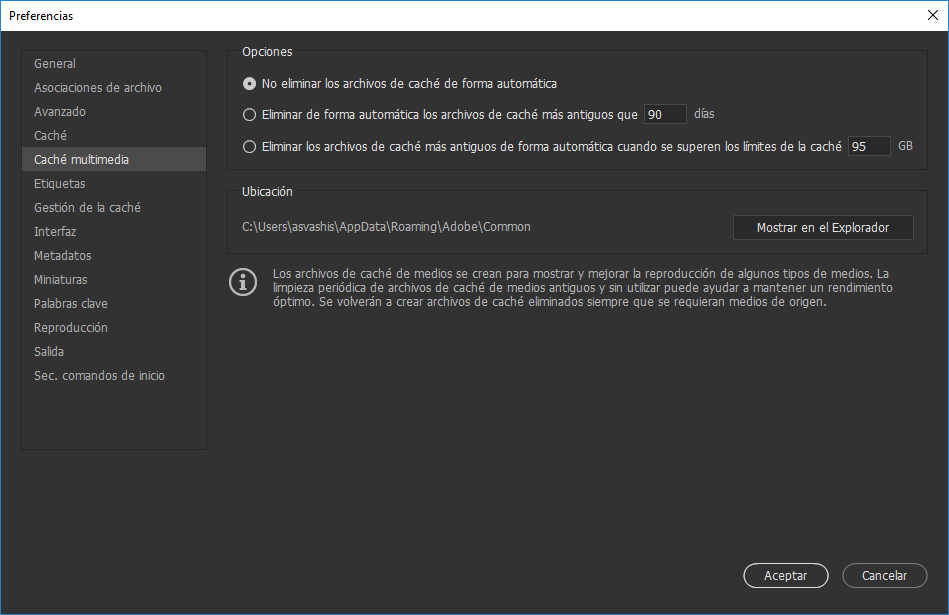
Task: Click inside the GB cache limit field
Action: pos(868,146)
